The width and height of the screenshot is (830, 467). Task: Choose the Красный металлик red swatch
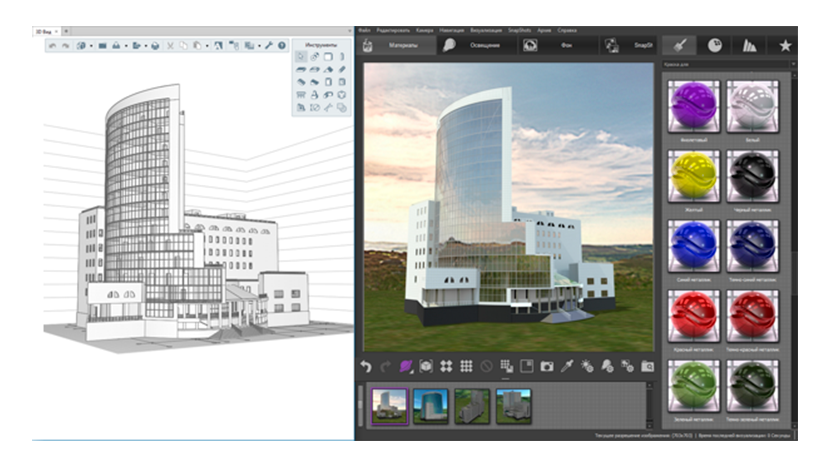pyautogui.click(x=693, y=316)
